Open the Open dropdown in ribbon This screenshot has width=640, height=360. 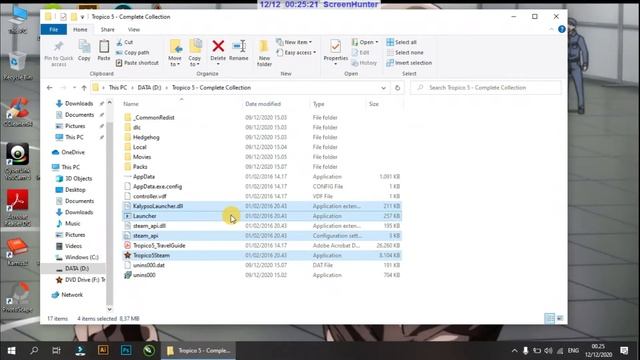365,42
